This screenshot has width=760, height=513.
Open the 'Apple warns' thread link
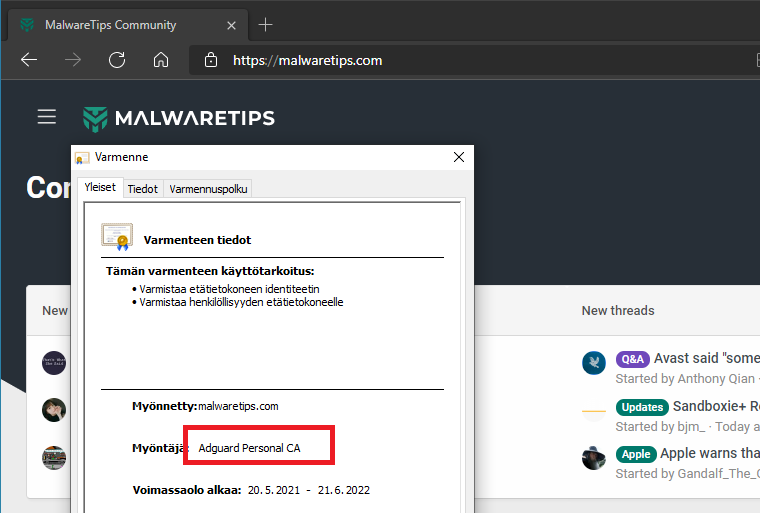[x=710, y=453]
